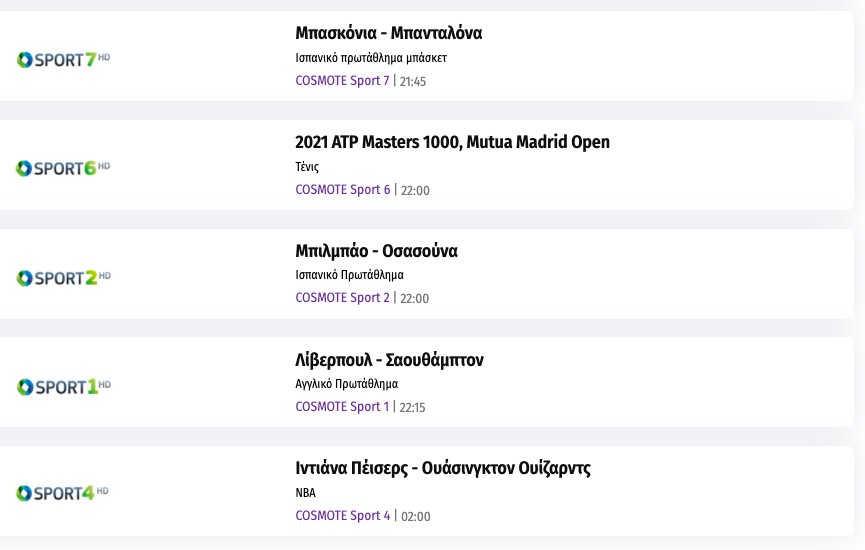Click the purple COSMOTE Sport 2 channel link

click(342, 298)
